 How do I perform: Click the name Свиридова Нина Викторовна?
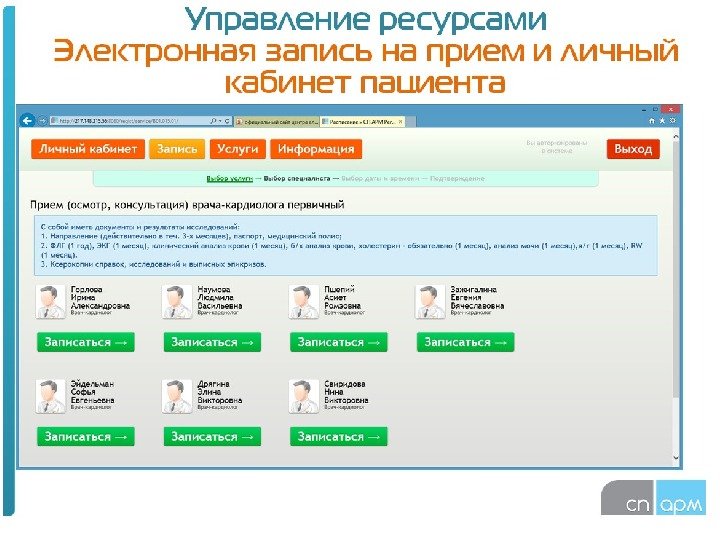click(x=346, y=392)
